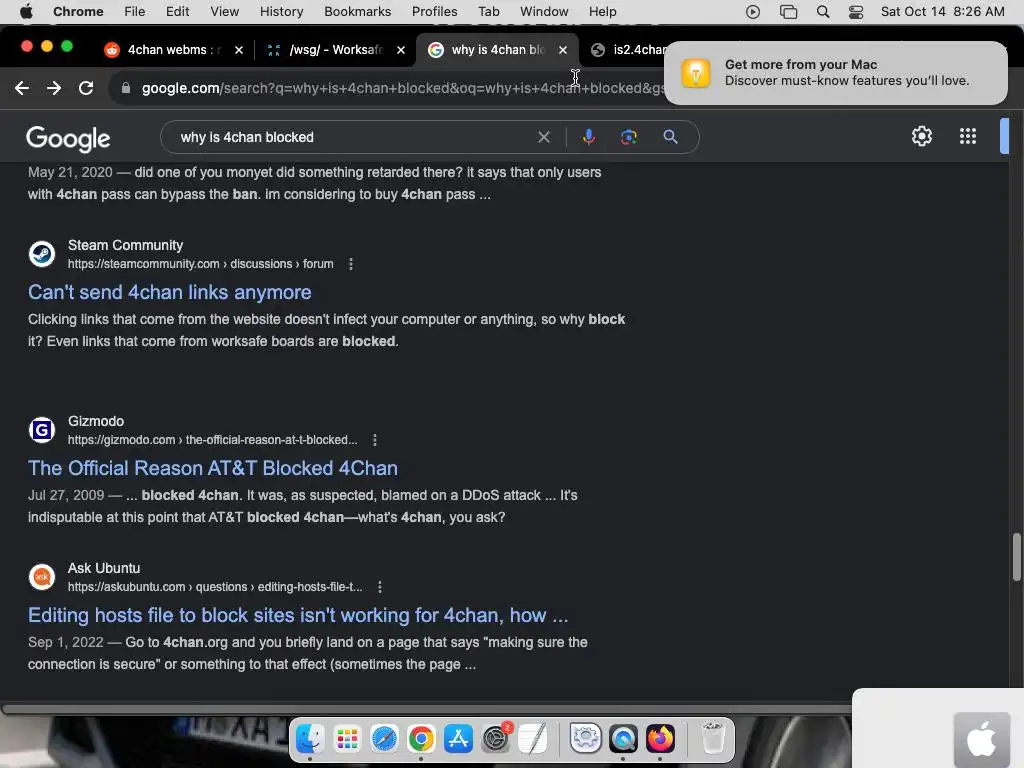Close the 4chan webms tab
The image size is (1024, 768).
[239, 50]
